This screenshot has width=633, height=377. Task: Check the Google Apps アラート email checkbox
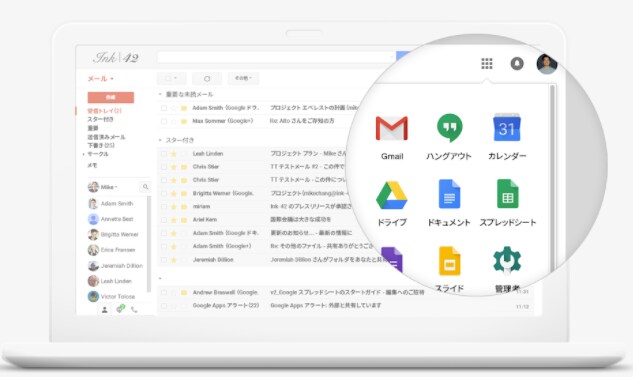point(163,306)
